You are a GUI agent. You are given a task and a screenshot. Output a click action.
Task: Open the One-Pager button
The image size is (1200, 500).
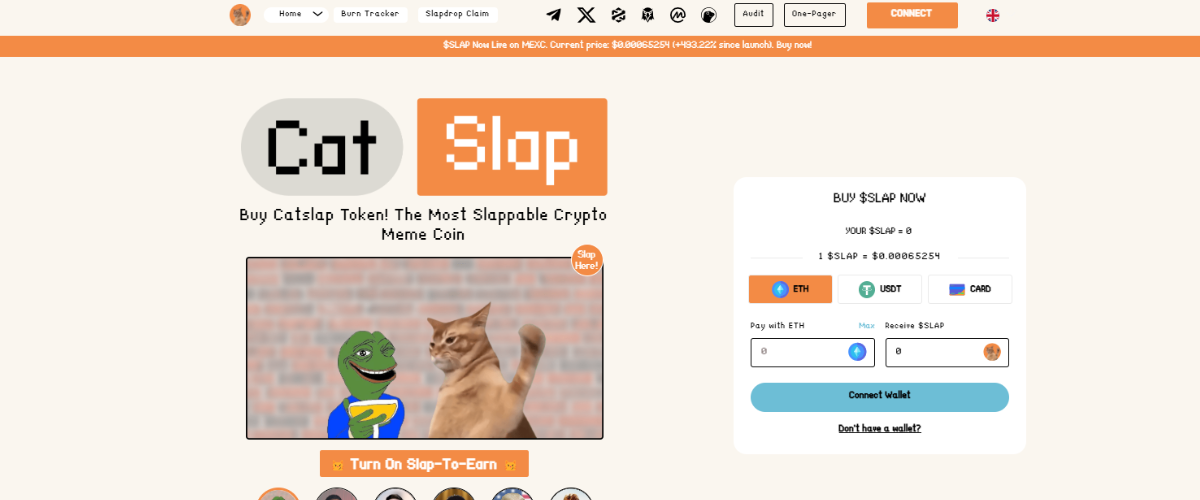point(814,14)
